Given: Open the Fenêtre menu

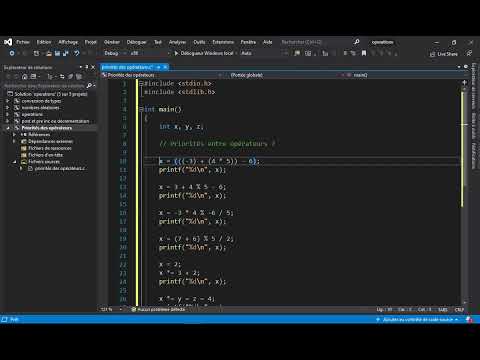Looking at the screenshot, I should (248, 42).
